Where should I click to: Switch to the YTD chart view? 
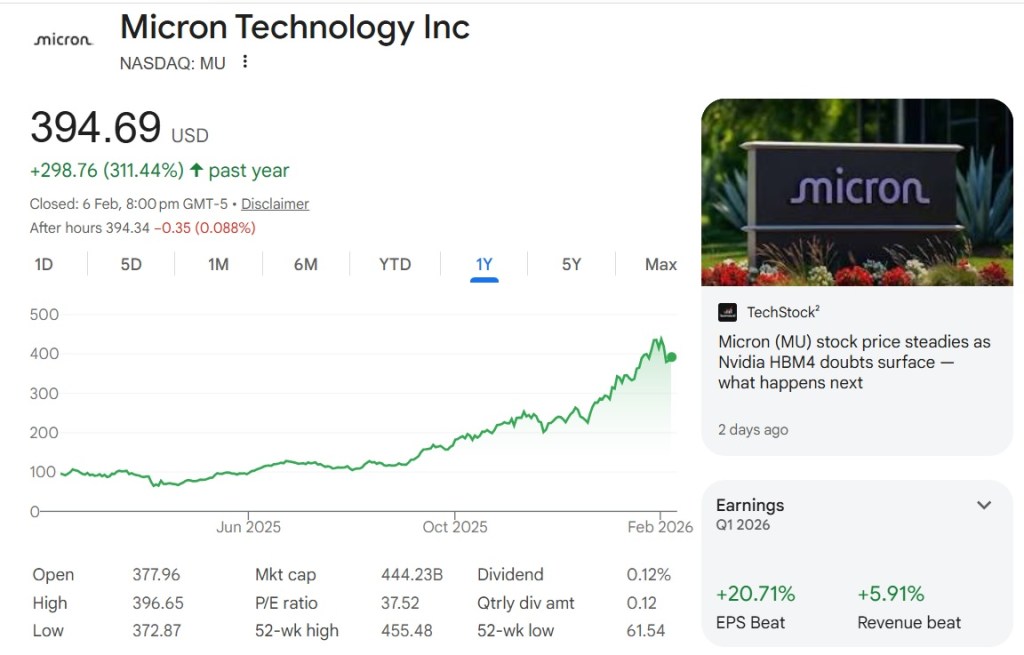(x=395, y=264)
